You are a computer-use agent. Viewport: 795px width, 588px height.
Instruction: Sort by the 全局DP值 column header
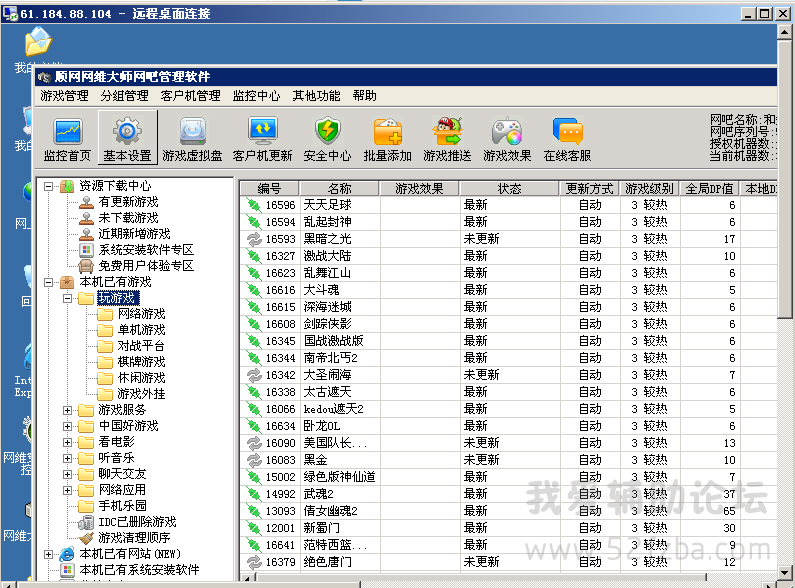(x=709, y=189)
